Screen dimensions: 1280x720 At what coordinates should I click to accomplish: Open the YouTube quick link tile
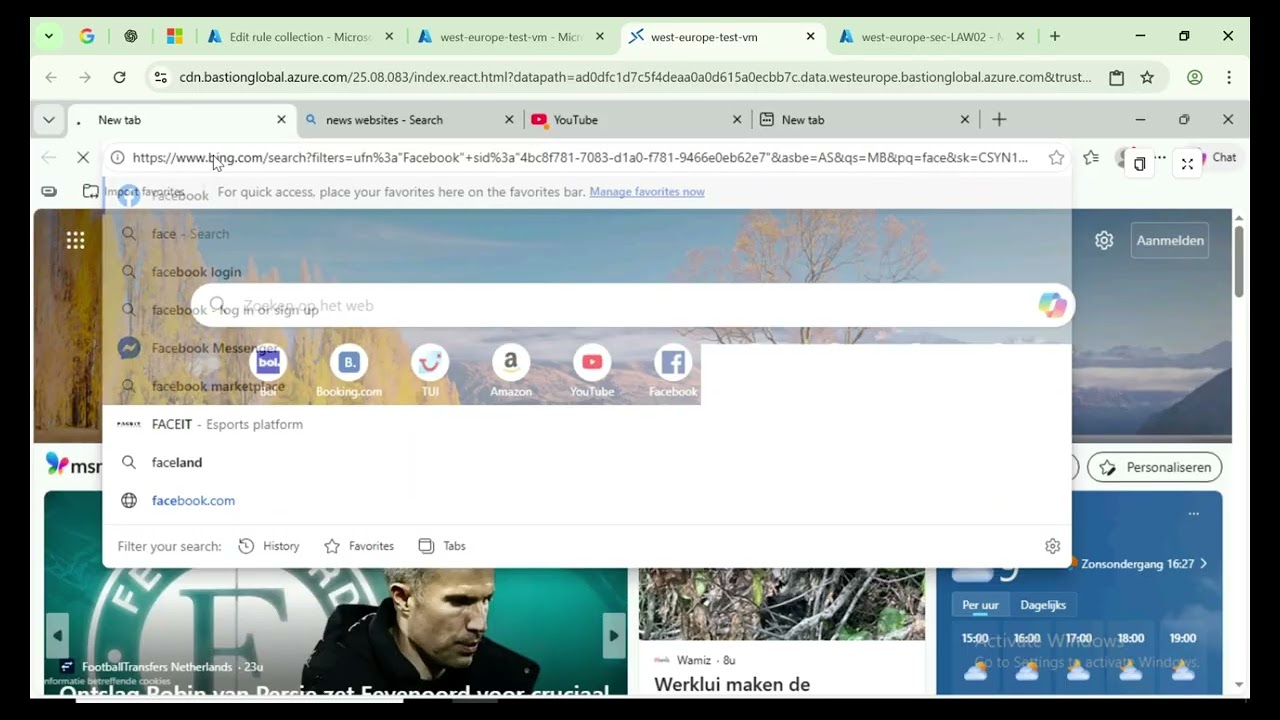click(x=592, y=372)
